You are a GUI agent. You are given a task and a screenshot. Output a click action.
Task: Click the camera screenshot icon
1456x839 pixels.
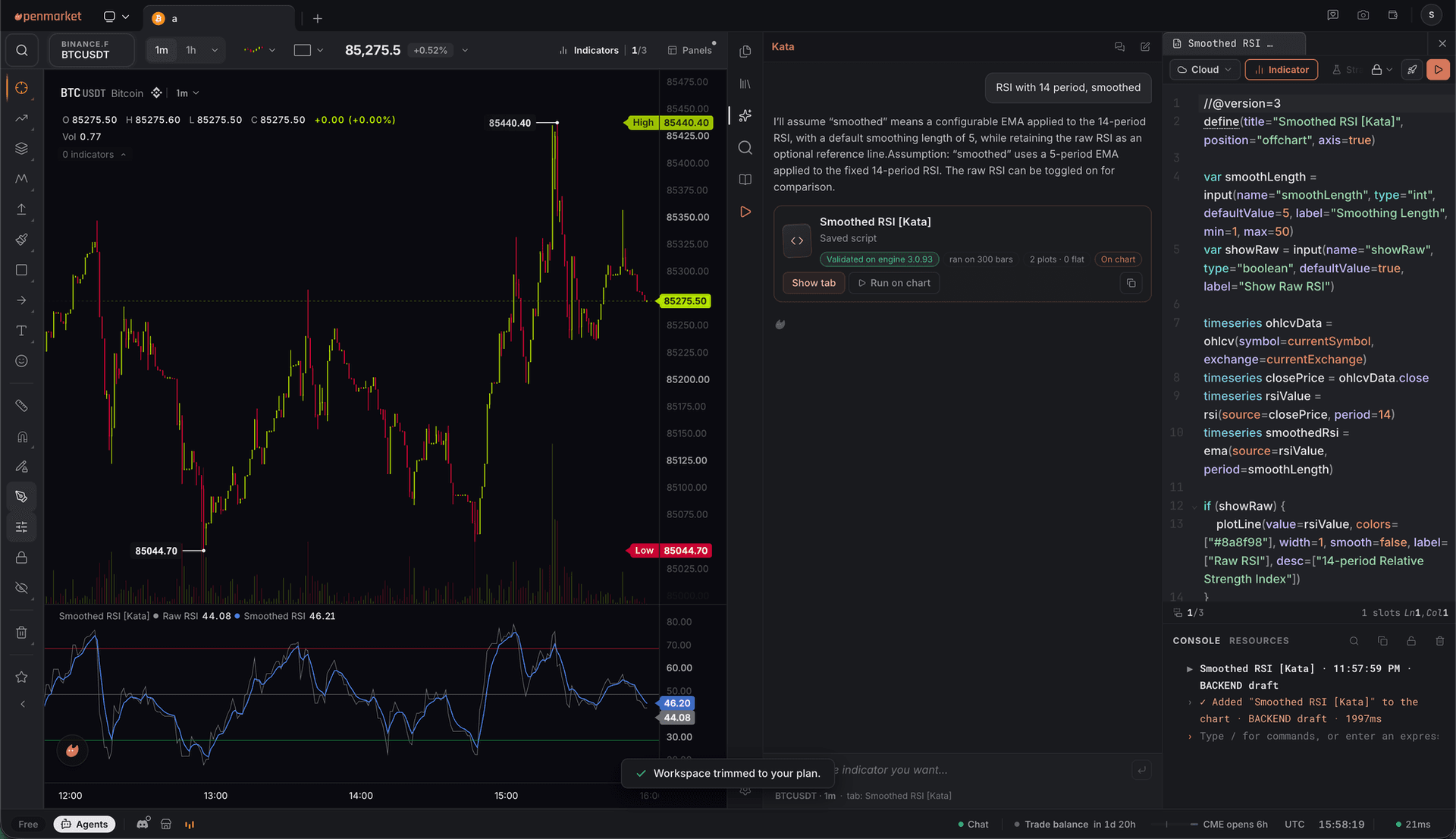(x=1363, y=15)
